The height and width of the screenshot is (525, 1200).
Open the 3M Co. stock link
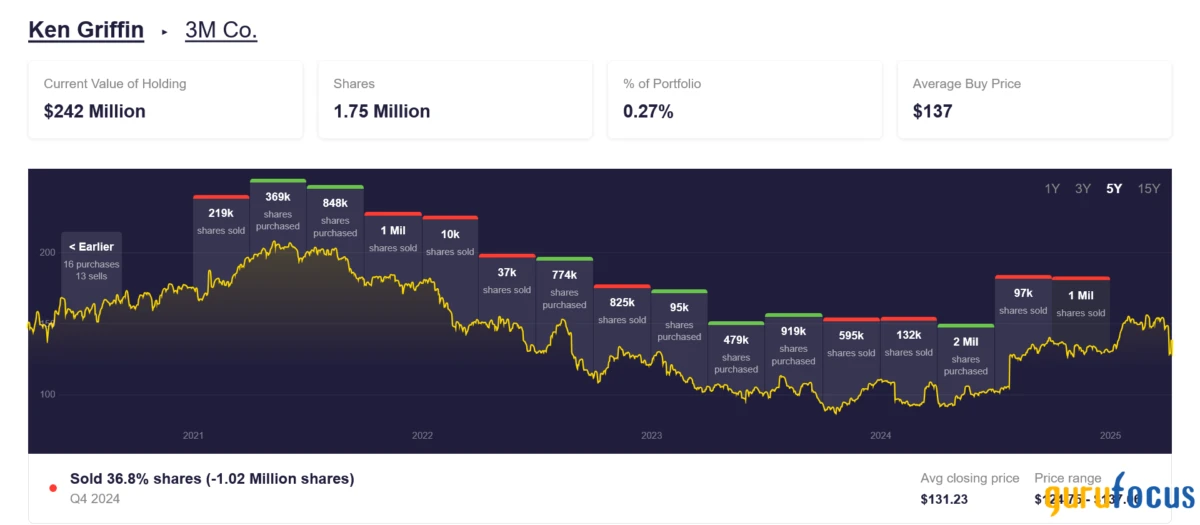click(x=221, y=30)
